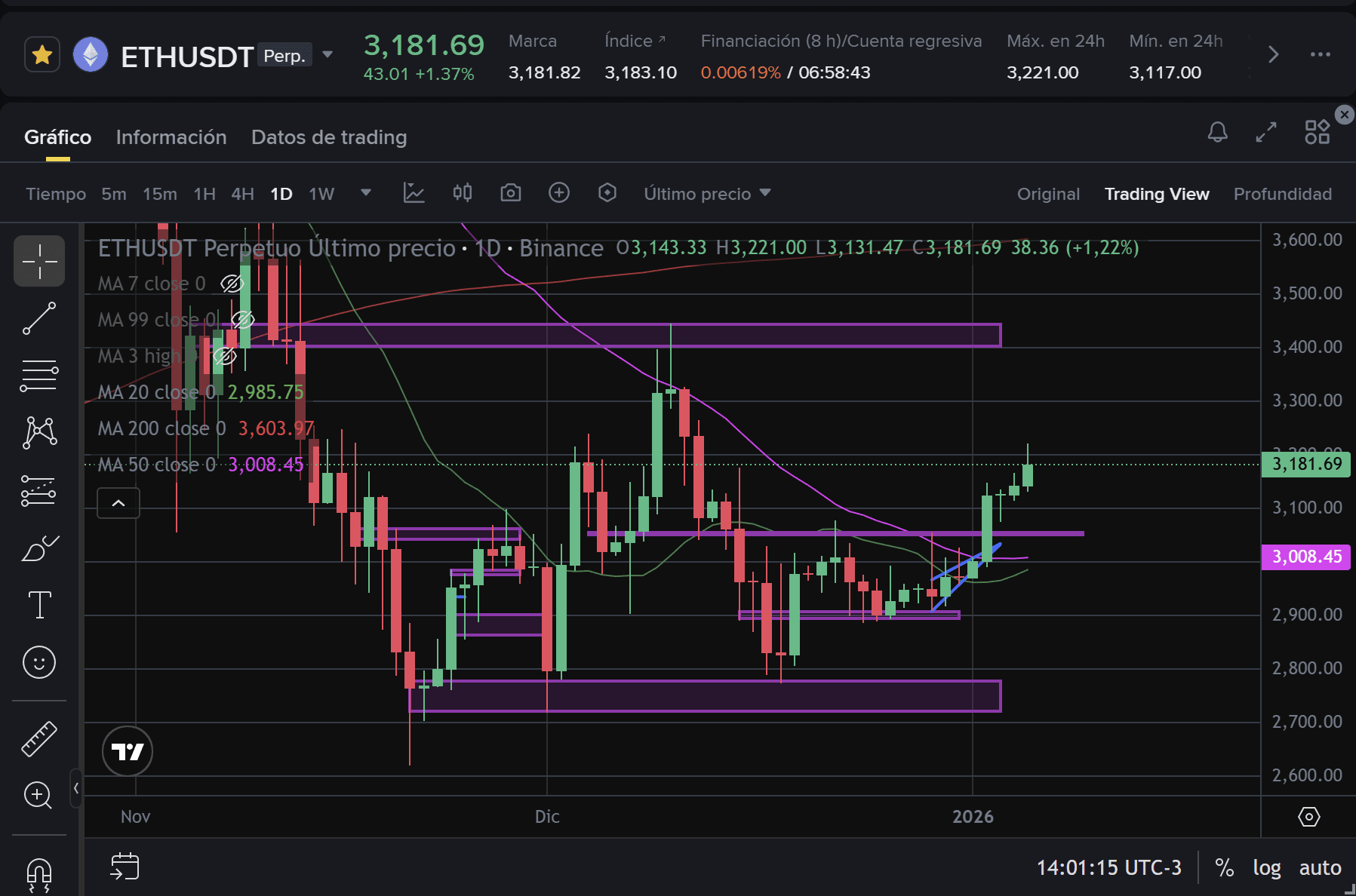Screen dimensions: 1356x896
Task: Select the ruler measurement tool
Action: coord(39,738)
